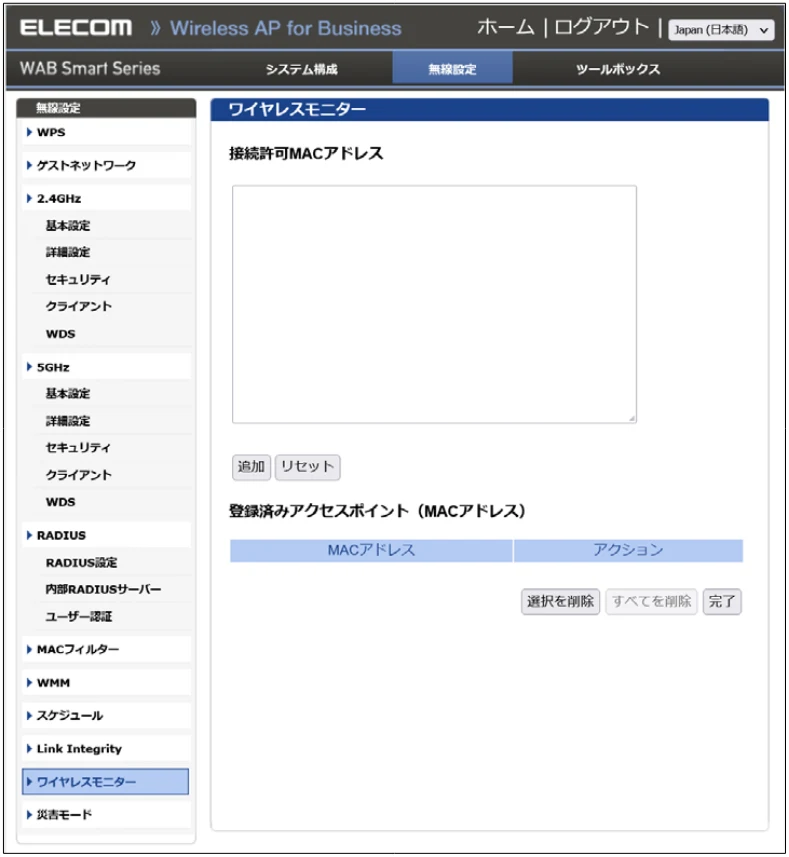
Task: Collapse the RADIUS section
Action: click(x=106, y=535)
